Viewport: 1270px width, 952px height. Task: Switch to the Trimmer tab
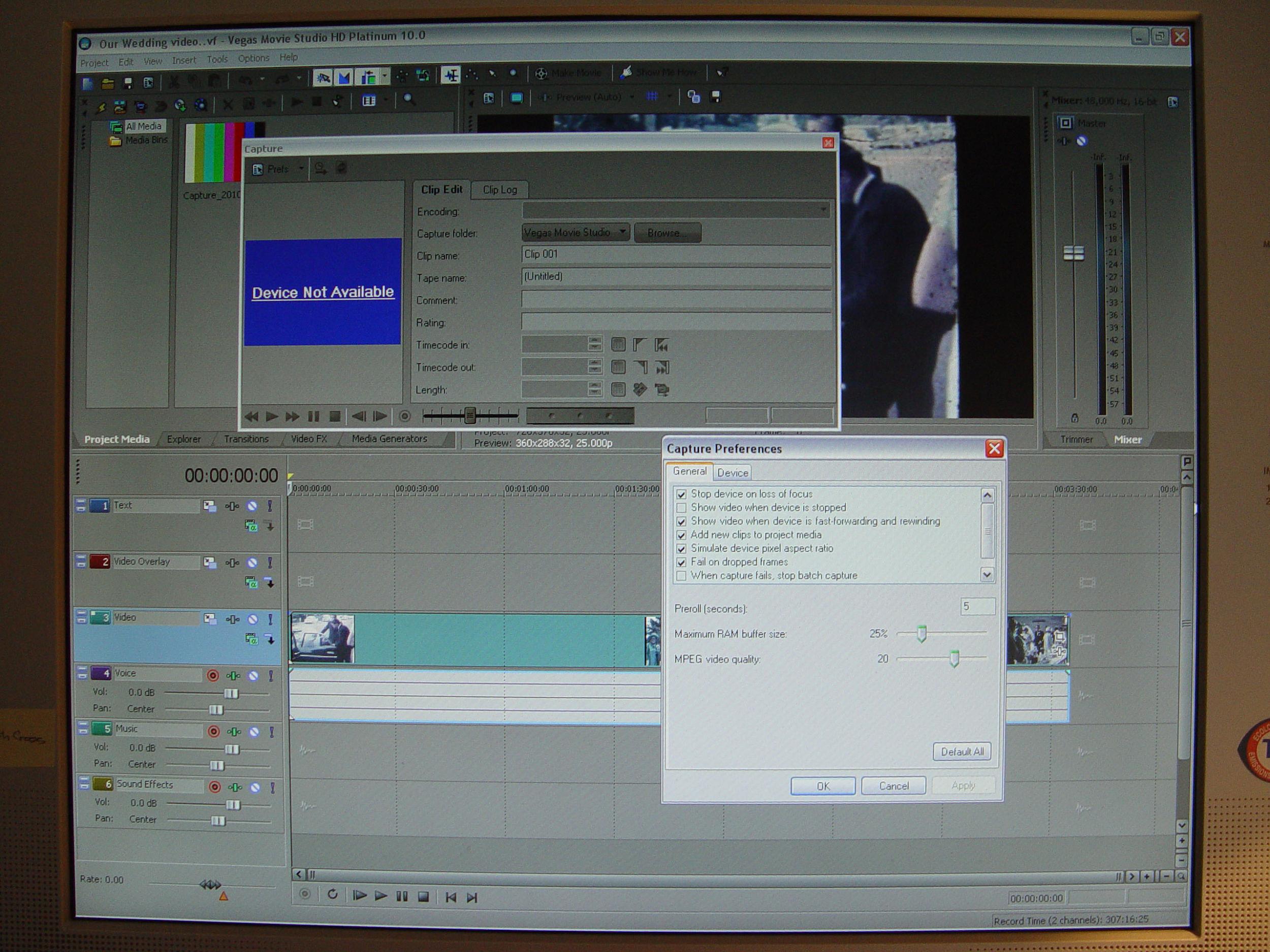pyautogui.click(x=1076, y=440)
